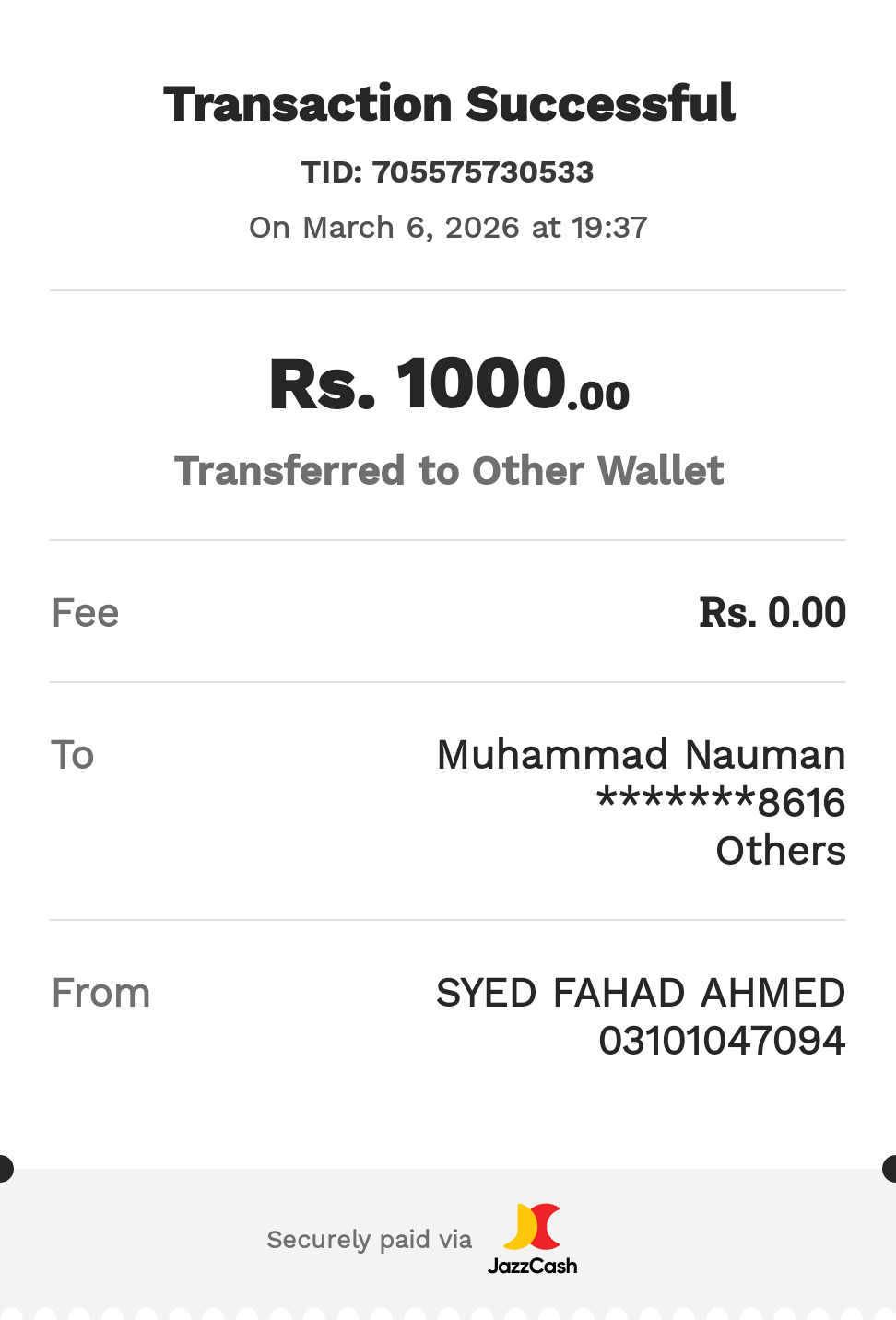896x1320 pixels.
Task: Select recipient name Muhammad Nauman
Action: click(x=641, y=755)
